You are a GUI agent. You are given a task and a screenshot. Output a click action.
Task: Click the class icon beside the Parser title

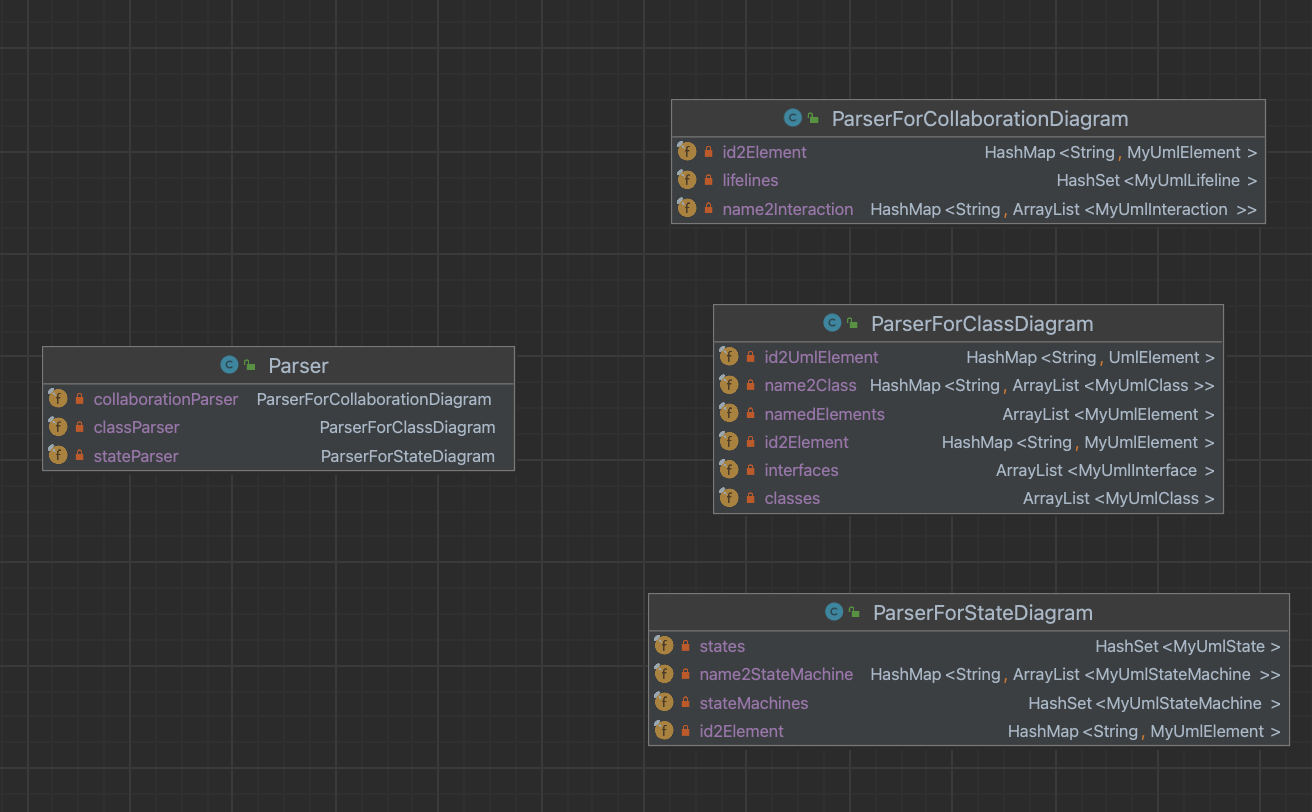(229, 365)
